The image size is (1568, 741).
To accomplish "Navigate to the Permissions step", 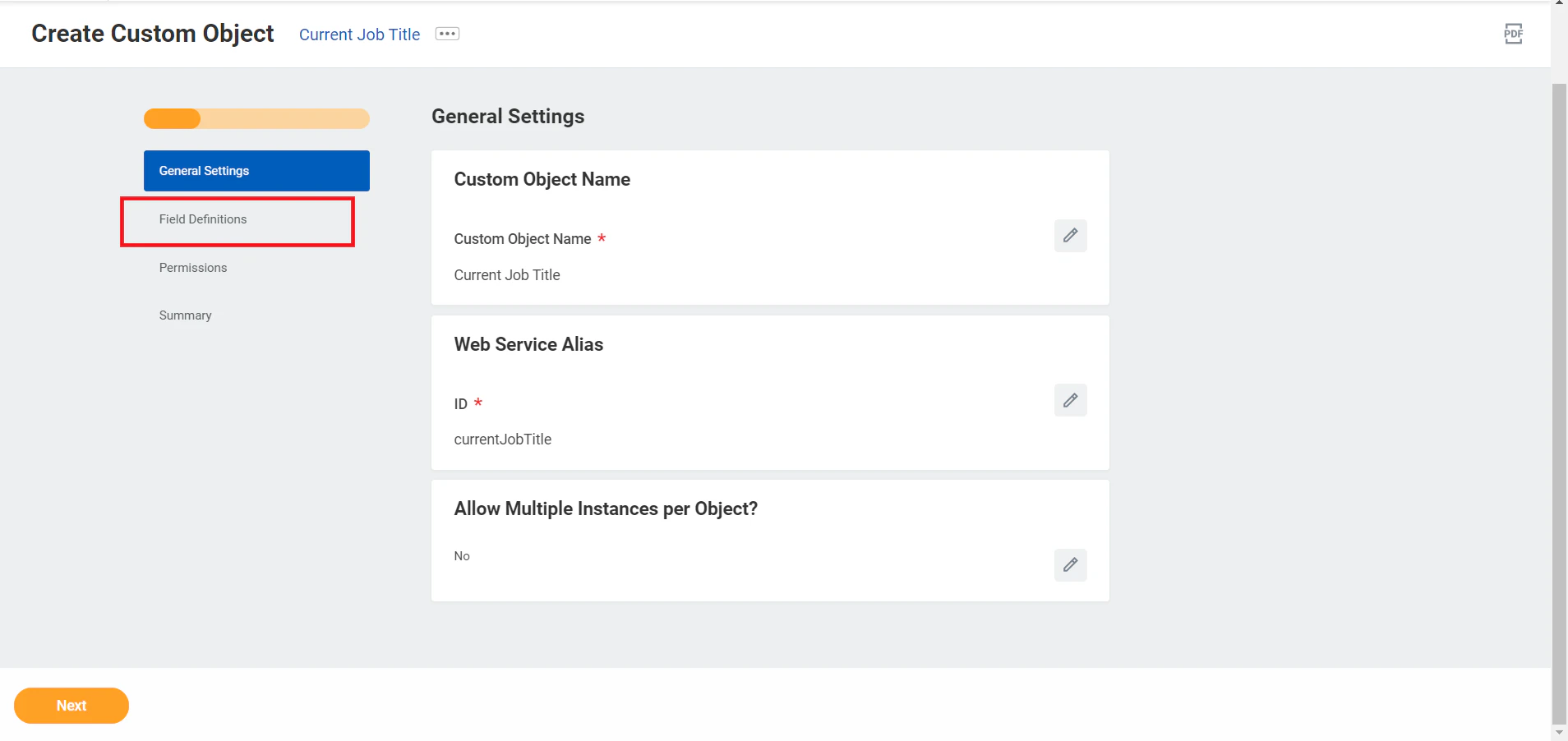I will pyautogui.click(x=193, y=267).
